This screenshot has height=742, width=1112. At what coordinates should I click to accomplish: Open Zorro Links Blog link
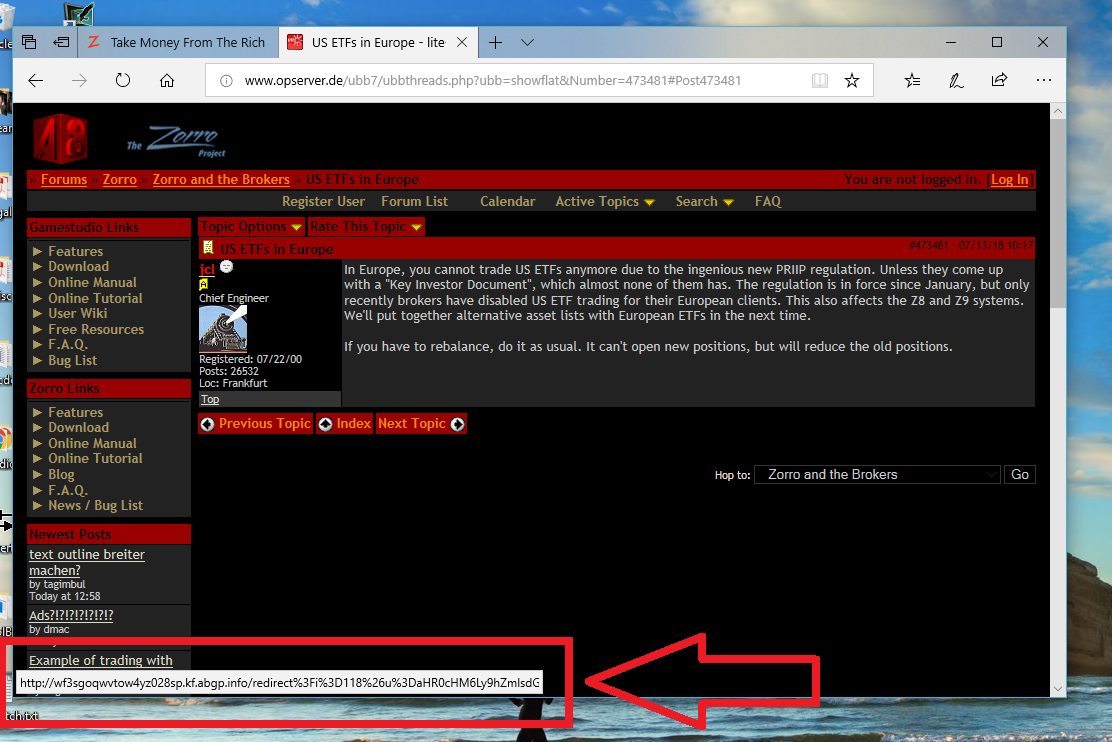[61, 474]
